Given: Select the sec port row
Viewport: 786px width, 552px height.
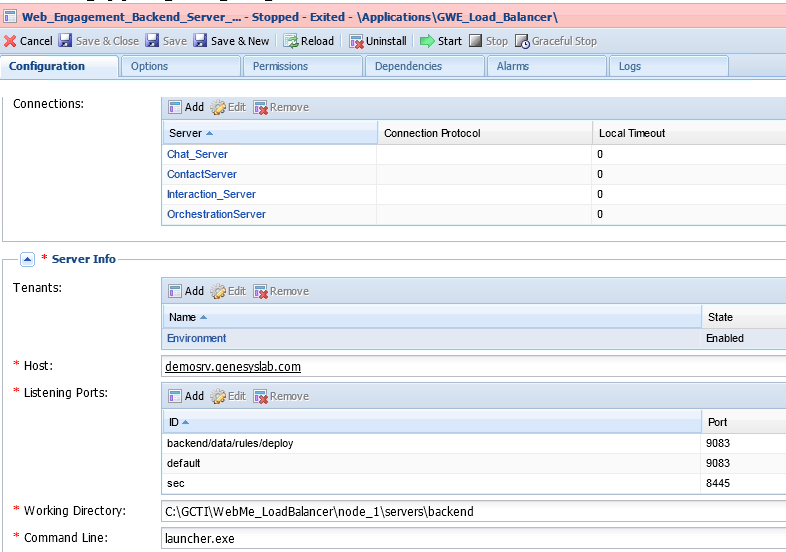Looking at the screenshot, I should coord(474,483).
